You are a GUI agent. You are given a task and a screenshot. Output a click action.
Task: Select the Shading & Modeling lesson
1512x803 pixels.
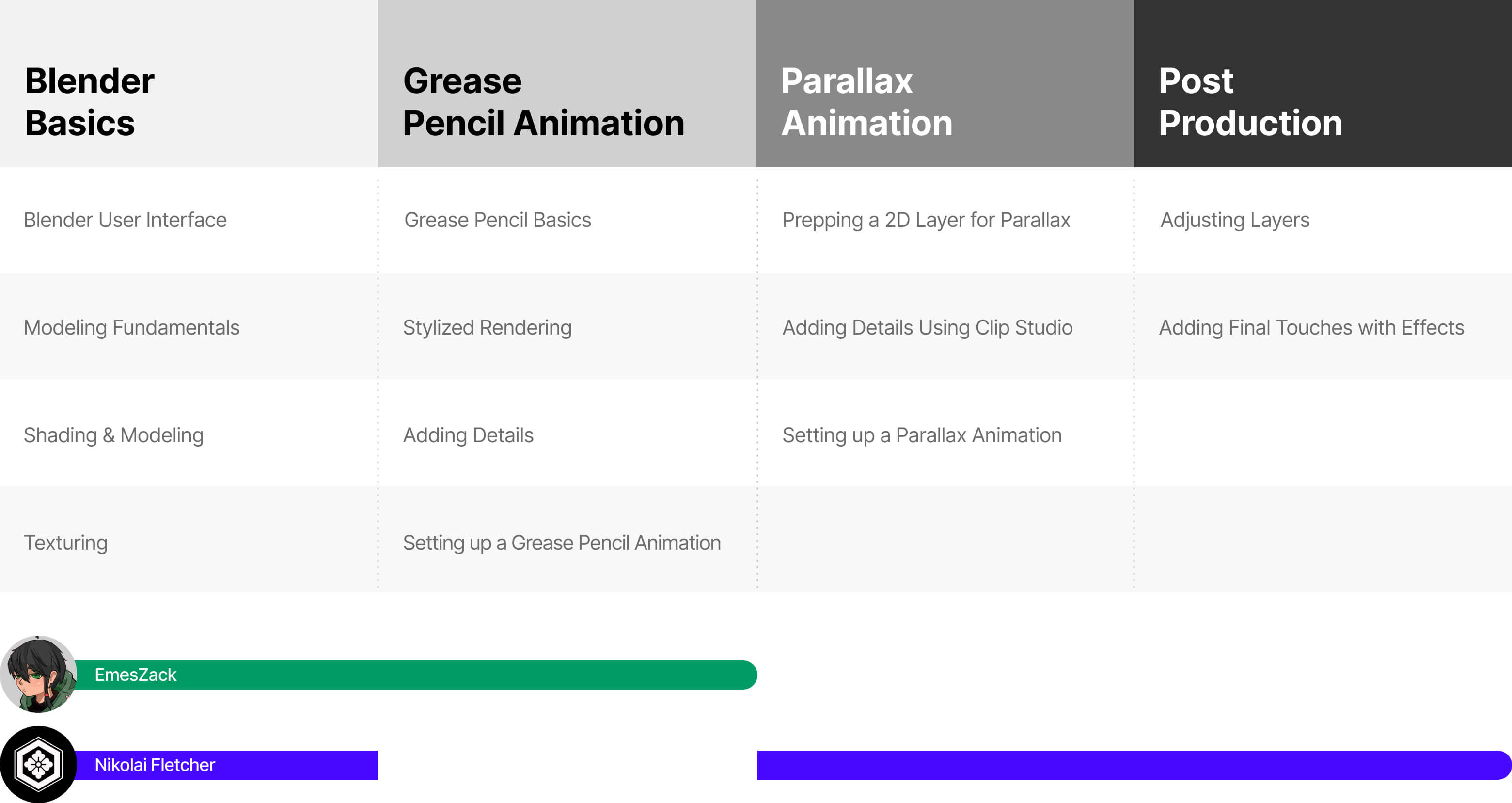tap(113, 435)
